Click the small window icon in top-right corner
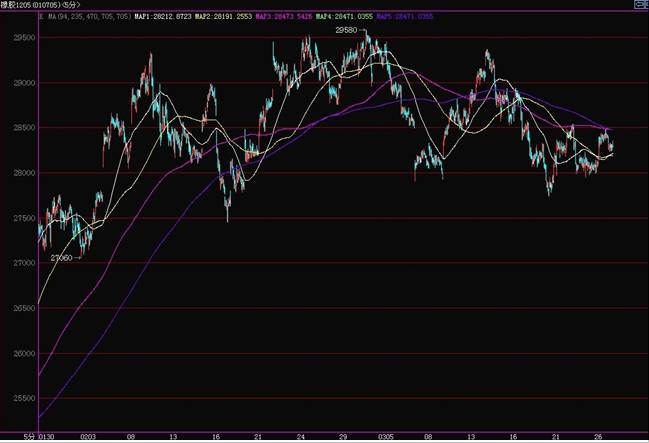 pyautogui.click(x=638, y=6)
